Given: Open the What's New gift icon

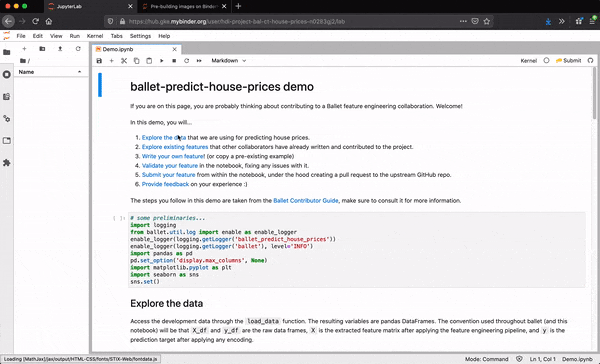Looking at the screenshot, I should pos(579,21).
